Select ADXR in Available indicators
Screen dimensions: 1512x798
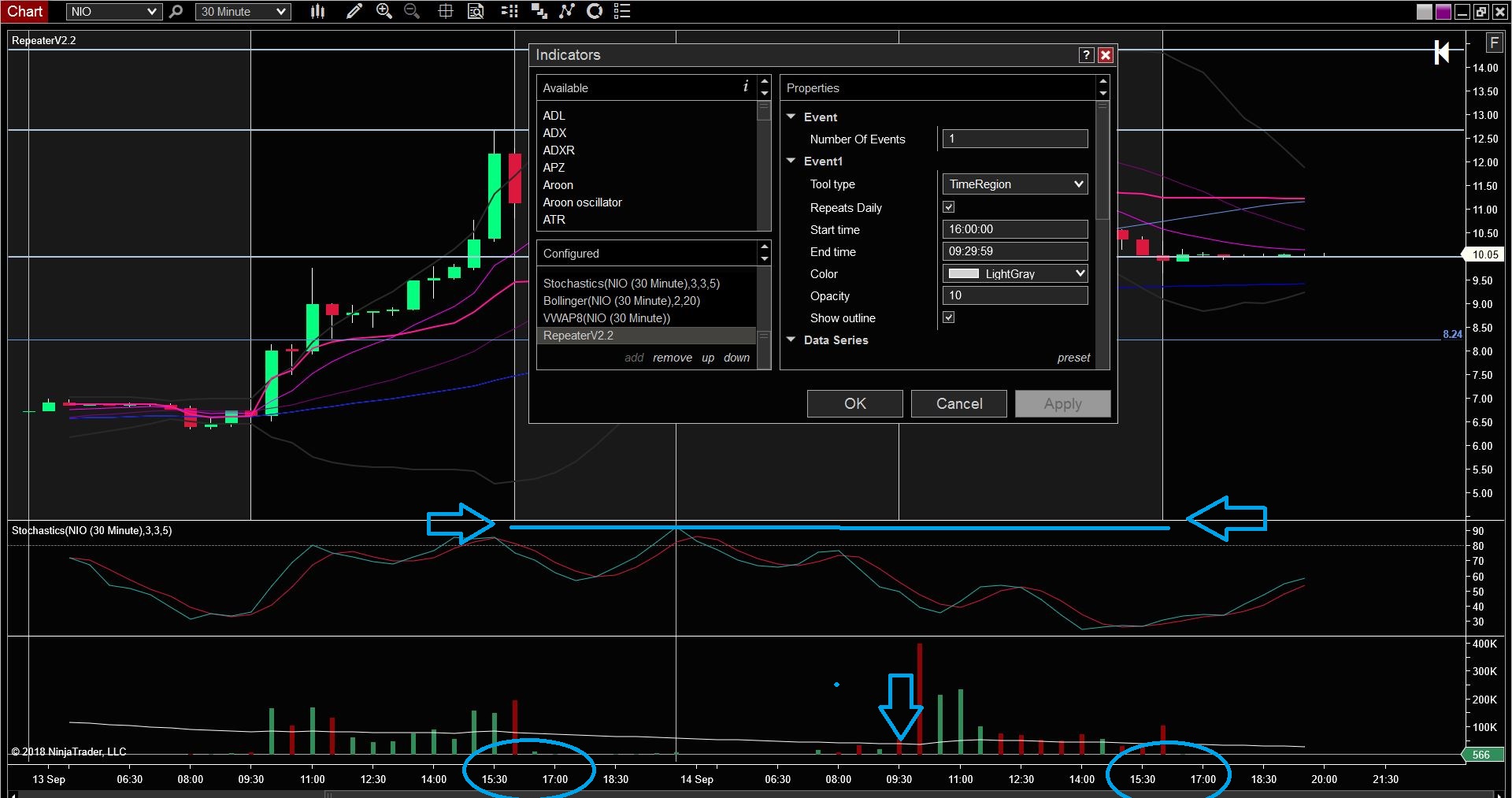558,150
